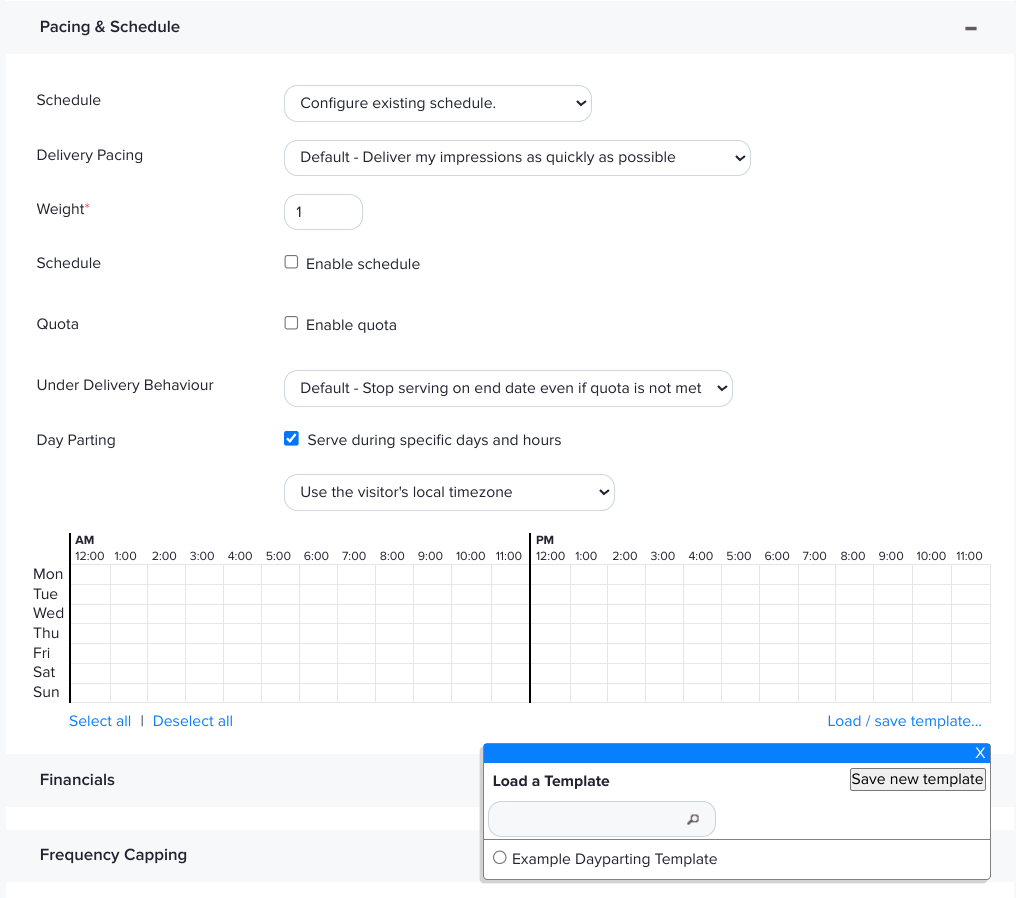Image resolution: width=1016 pixels, height=898 pixels.
Task: Open the Under Delivery Behaviour dropdown
Action: 508,388
